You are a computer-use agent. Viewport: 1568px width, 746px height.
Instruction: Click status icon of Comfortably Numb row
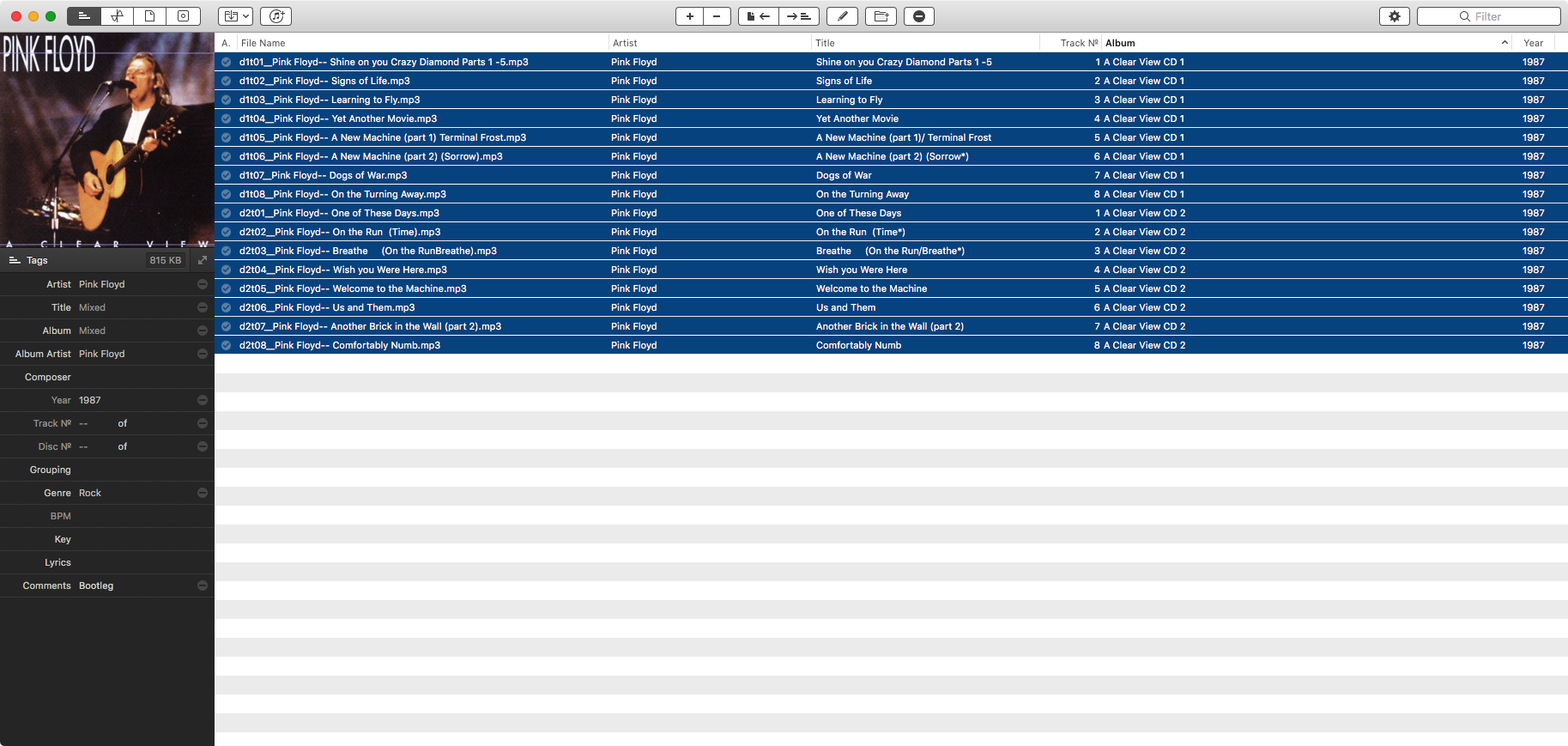[x=226, y=345]
